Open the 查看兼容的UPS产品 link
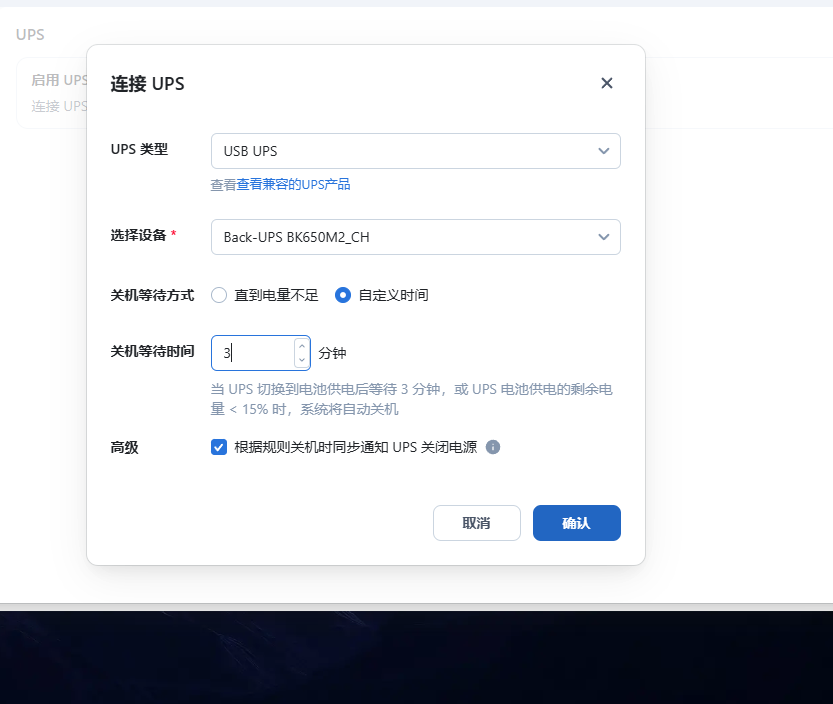Screen dimensions: 833x704 pos(293,184)
